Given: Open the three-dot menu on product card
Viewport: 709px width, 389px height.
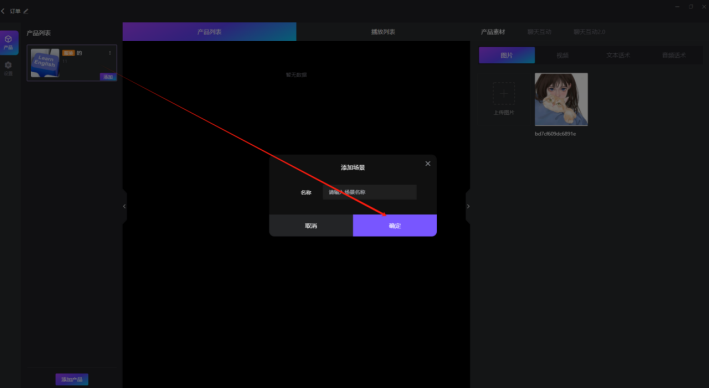Looking at the screenshot, I should 110,53.
